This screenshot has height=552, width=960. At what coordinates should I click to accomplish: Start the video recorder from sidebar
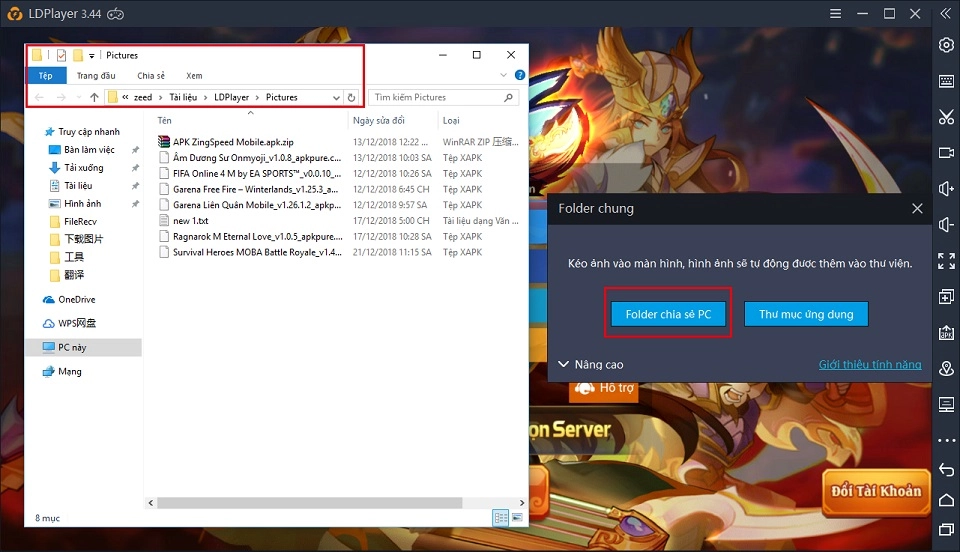946,153
